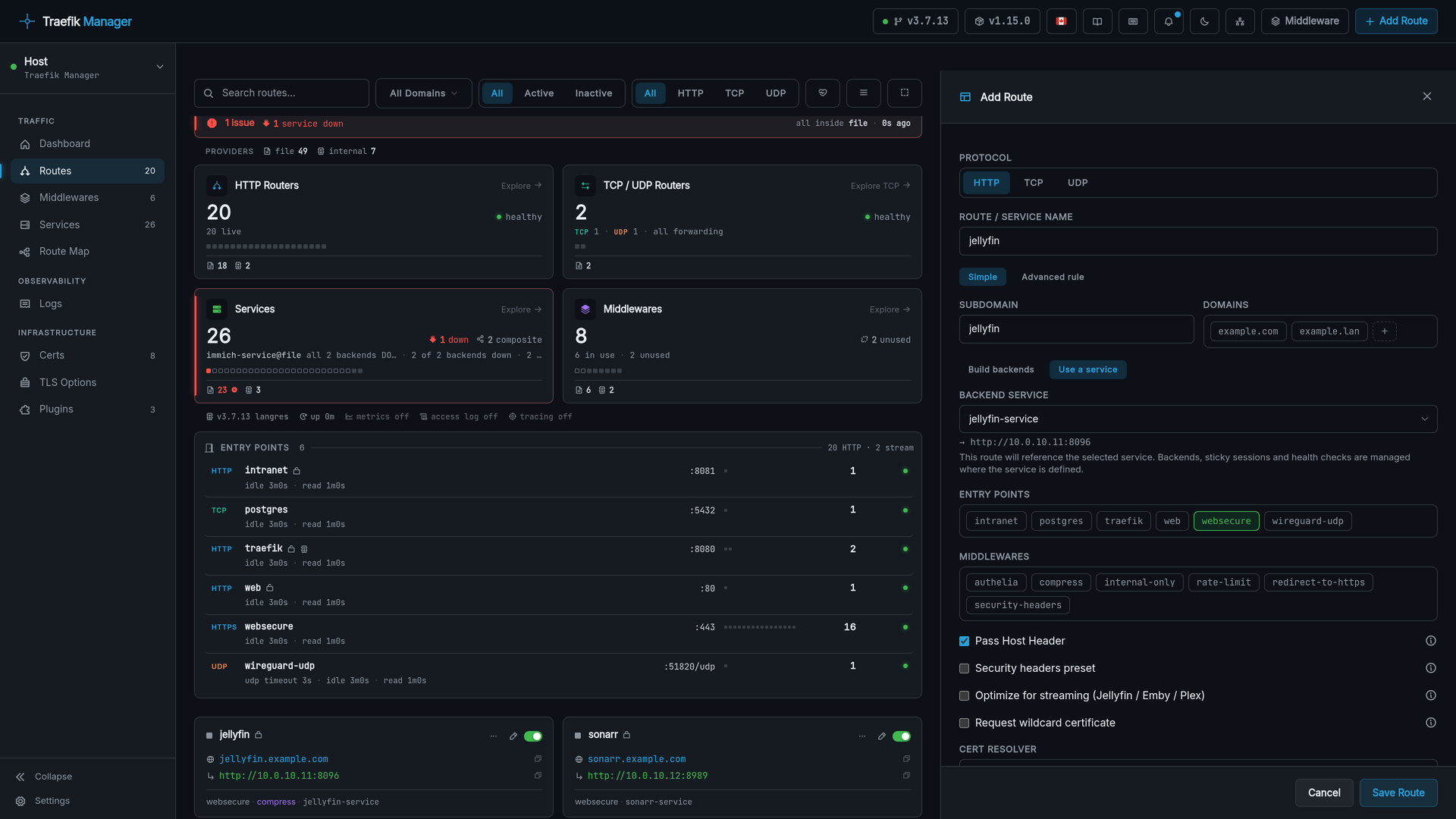Show info for Request wildcard certificate
Viewport: 1456px width, 819px height.
tap(1431, 723)
